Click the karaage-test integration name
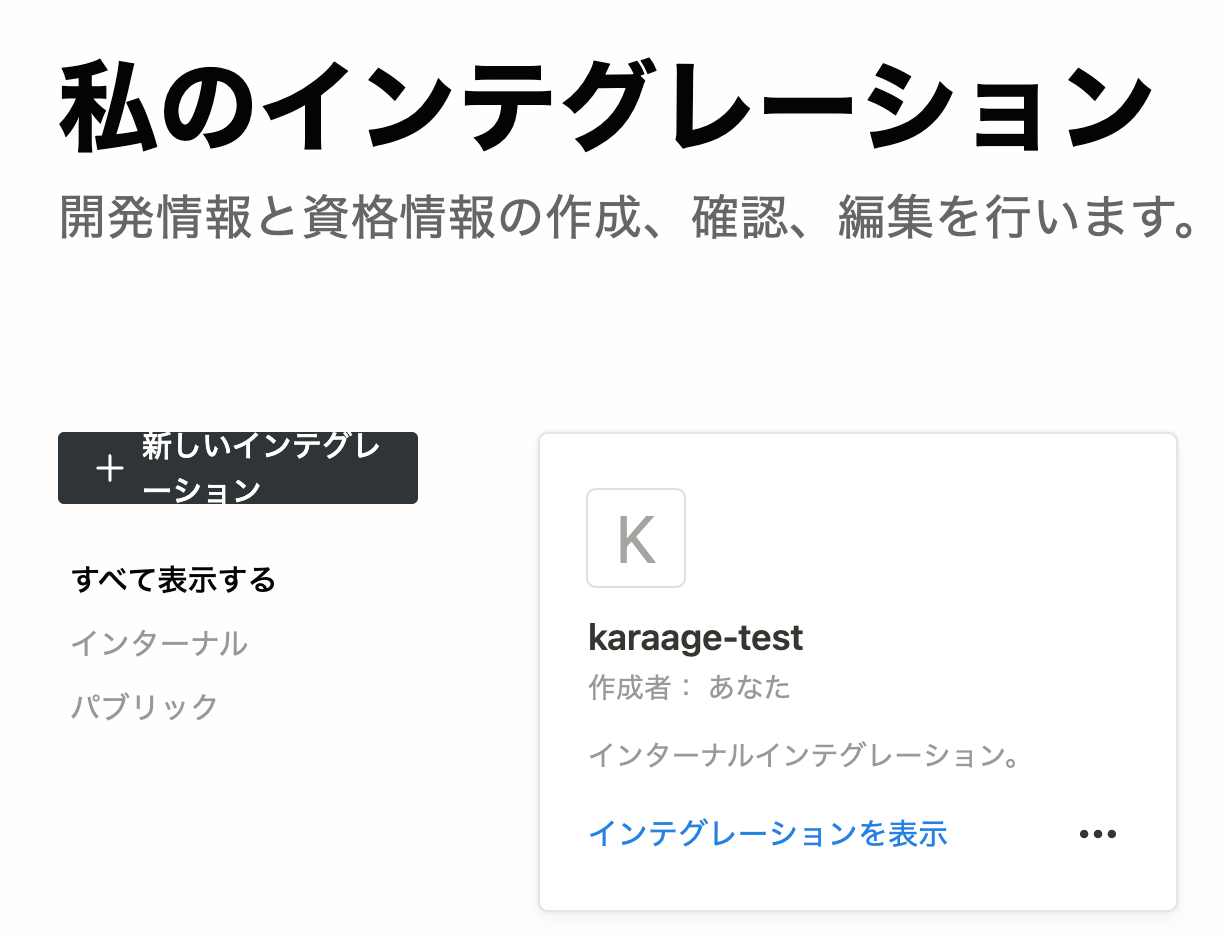Image resolution: width=1228 pixels, height=934 pixels. (x=696, y=638)
